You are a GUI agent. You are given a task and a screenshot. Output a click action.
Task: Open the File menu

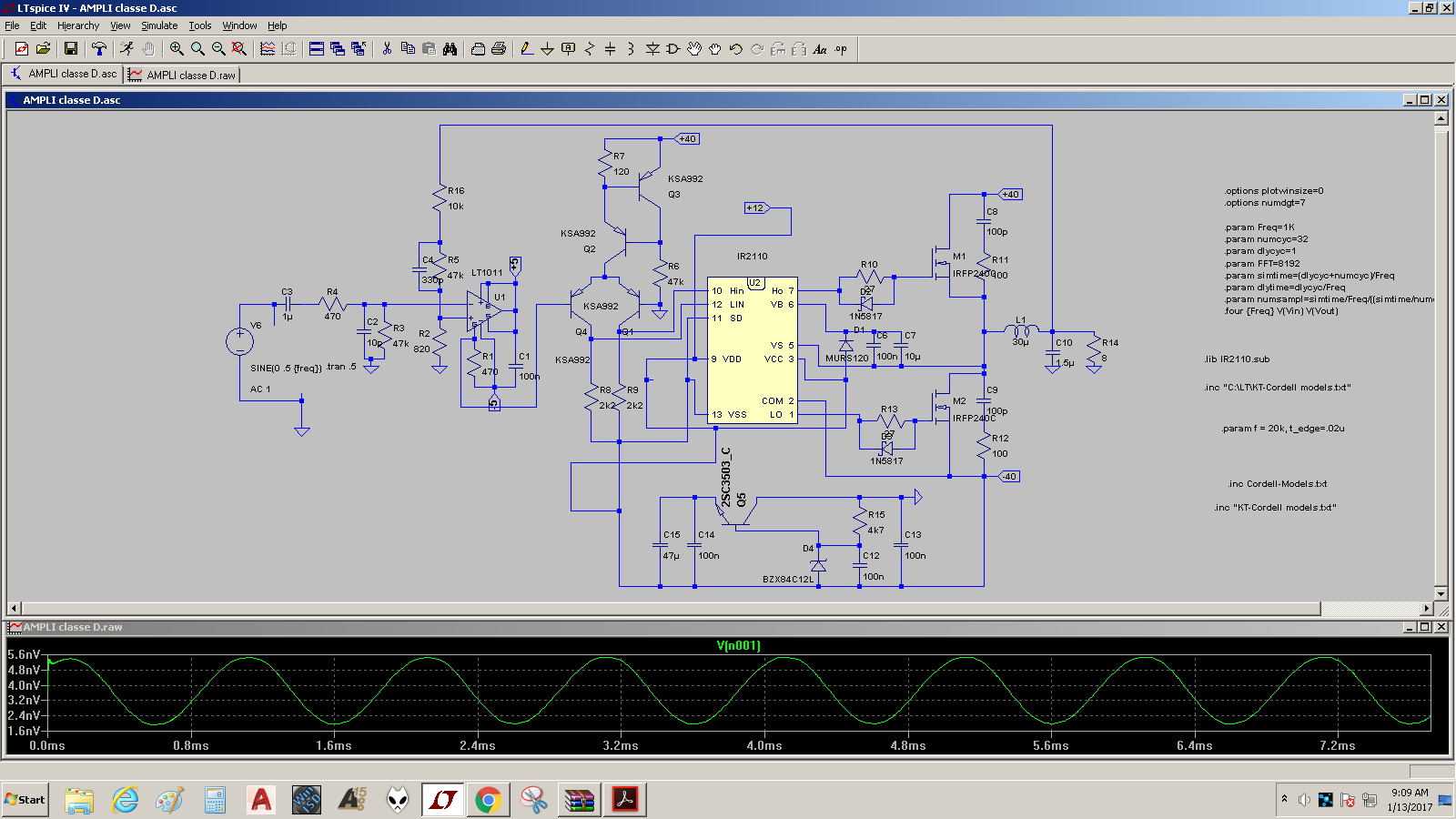coord(12,25)
